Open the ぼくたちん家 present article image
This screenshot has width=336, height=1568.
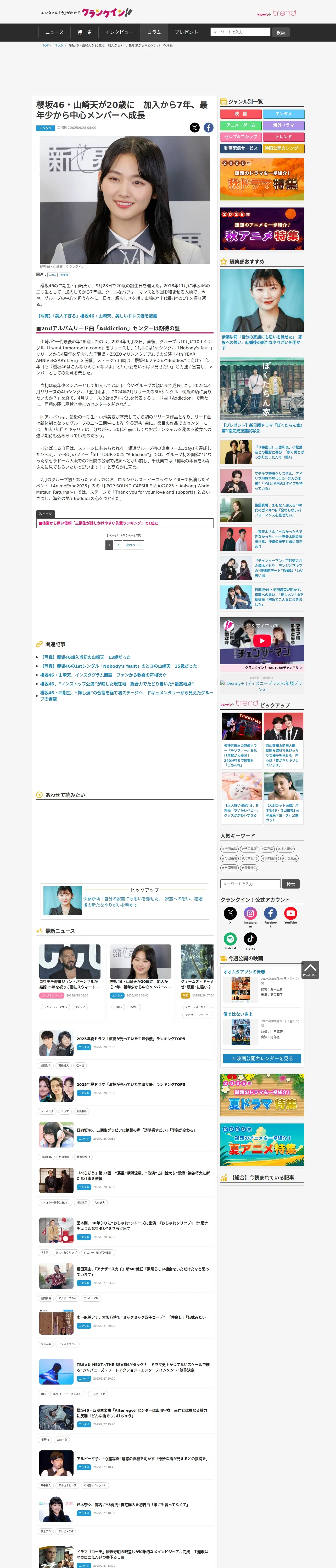(262, 388)
